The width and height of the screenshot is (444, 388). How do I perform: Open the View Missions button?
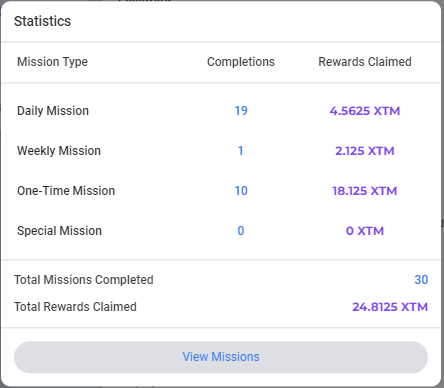(x=221, y=357)
